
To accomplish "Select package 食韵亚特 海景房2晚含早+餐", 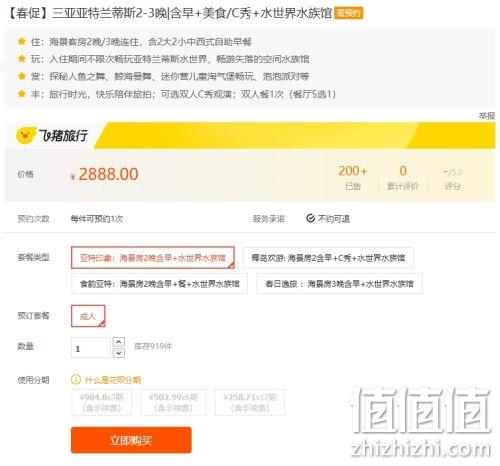I will [159, 284].
